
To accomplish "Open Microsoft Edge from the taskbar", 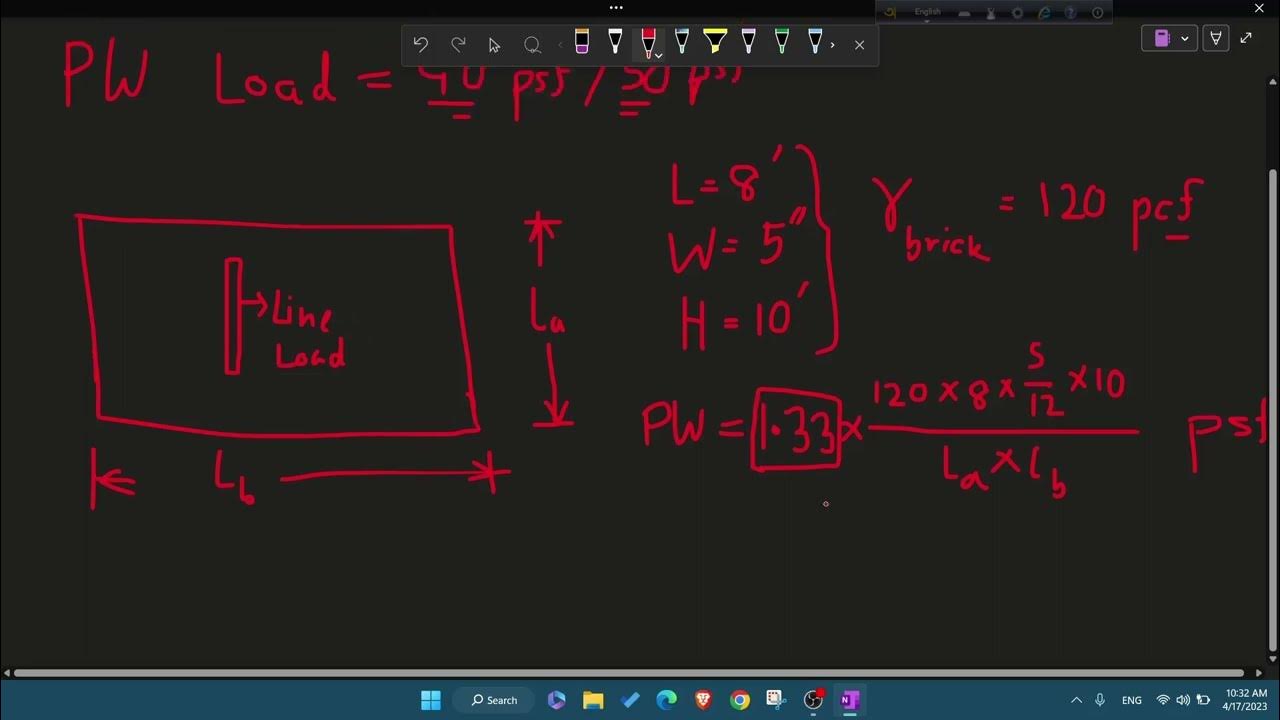I will click(x=667, y=700).
